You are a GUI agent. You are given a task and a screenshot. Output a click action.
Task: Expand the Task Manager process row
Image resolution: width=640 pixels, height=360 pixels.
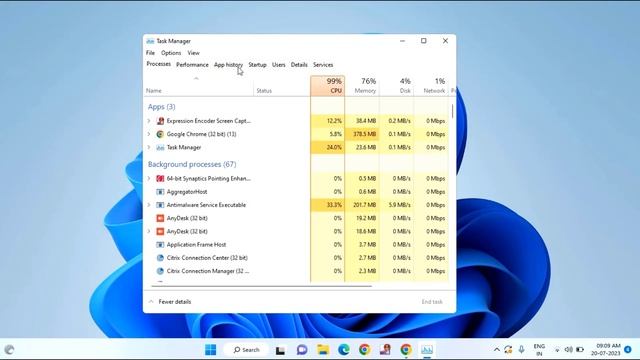[149, 147]
